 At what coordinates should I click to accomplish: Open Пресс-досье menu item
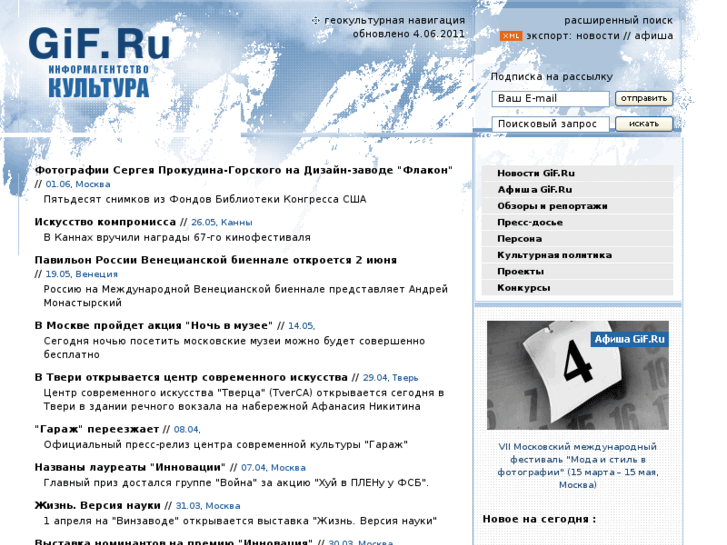[x=577, y=222]
